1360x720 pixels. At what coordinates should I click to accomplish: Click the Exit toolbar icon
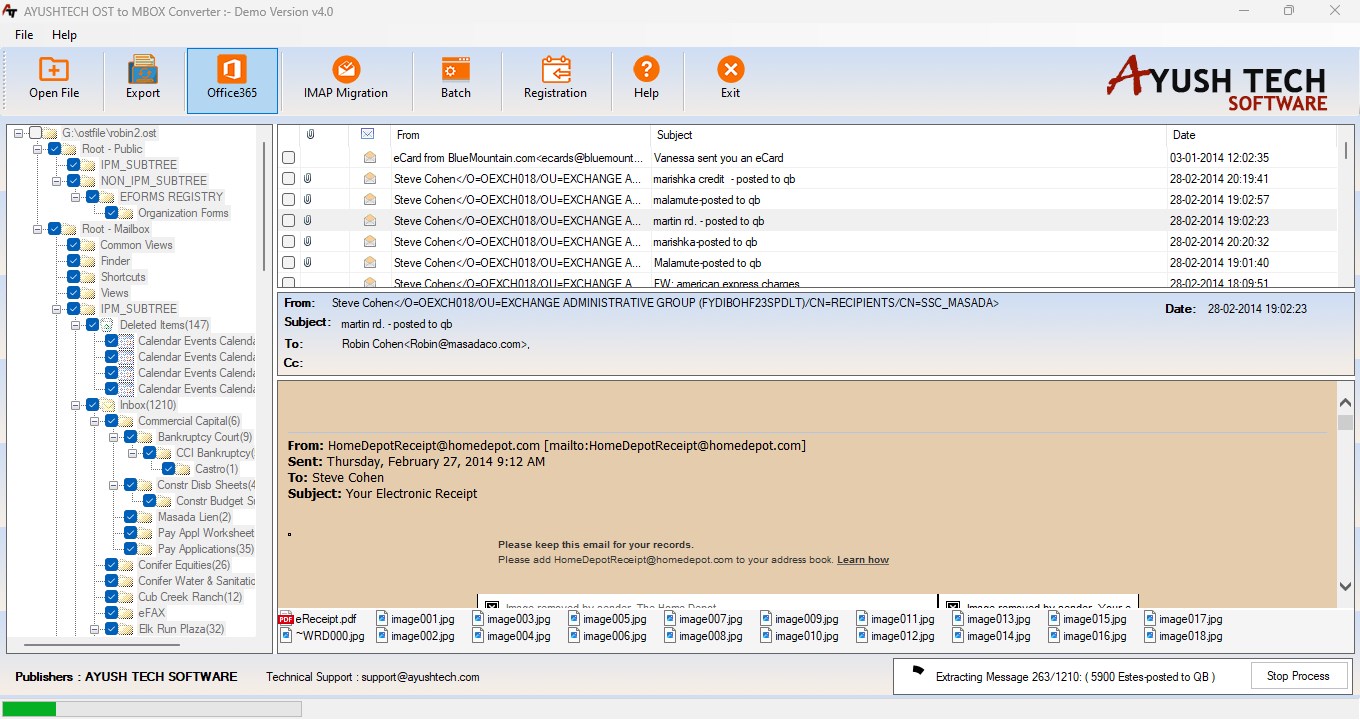coord(731,70)
